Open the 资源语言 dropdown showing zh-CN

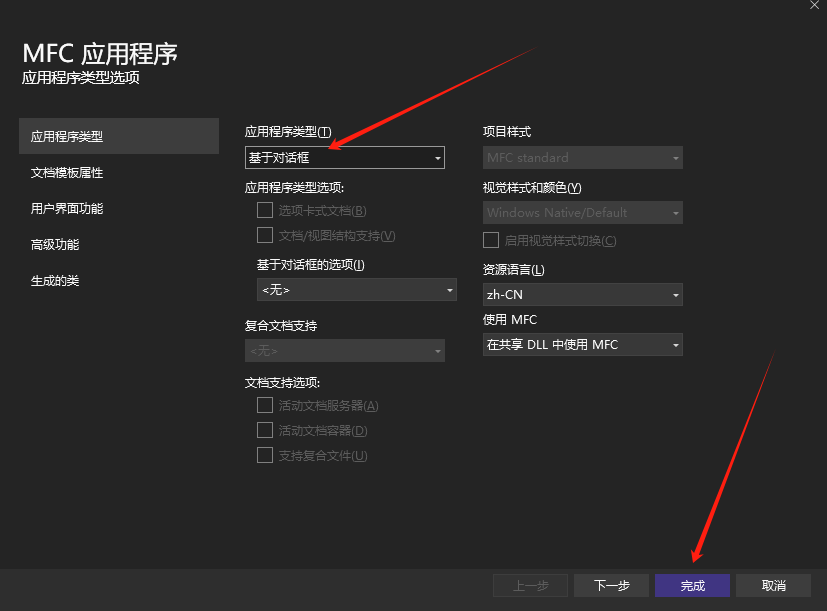pyautogui.click(x=583, y=294)
